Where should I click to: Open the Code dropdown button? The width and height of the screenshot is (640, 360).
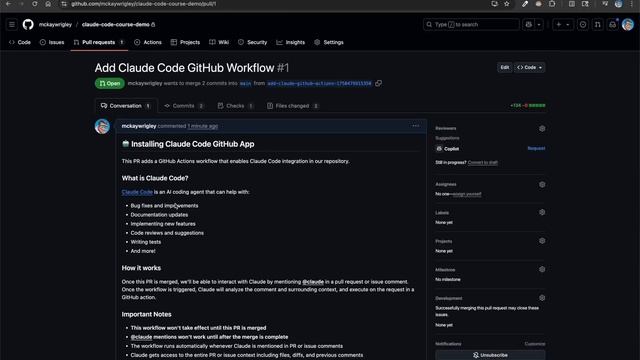pos(530,67)
